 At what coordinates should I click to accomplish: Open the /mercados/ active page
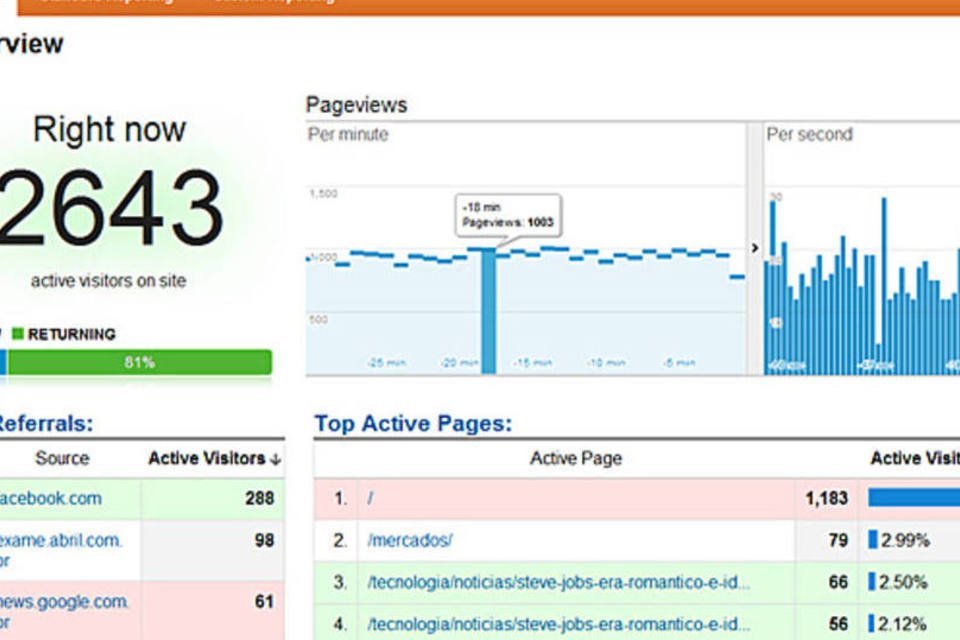point(410,540)
